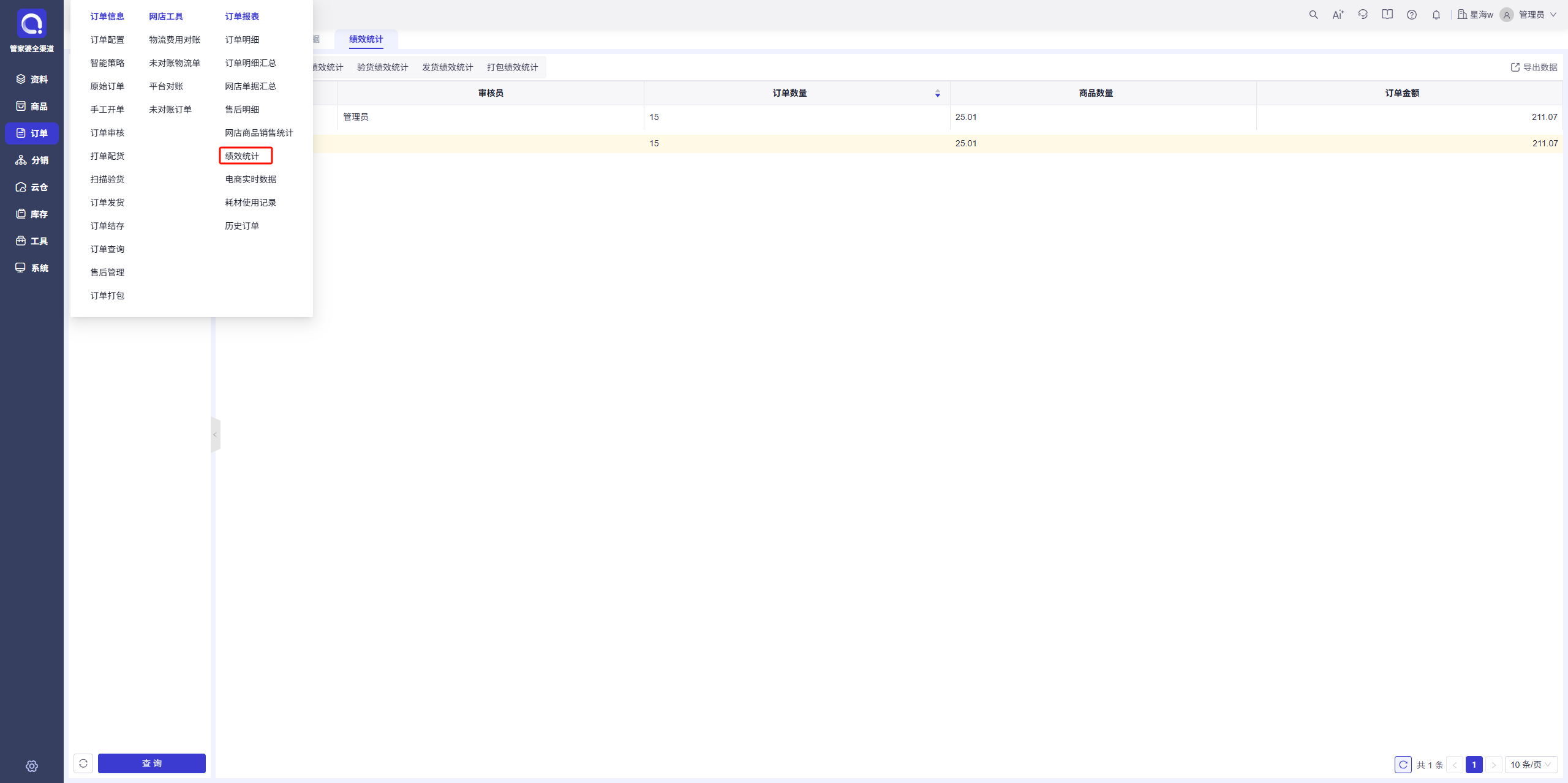This screenshot has width=1568, height=783.
Task: Switch to 验货绩效统计 tab
Action: [x=383, y=67]
